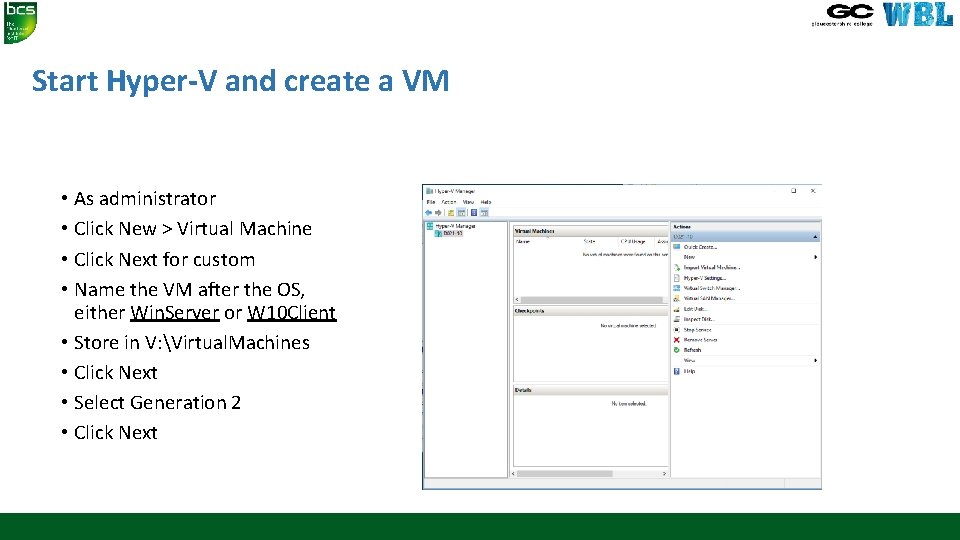Close the Hyper-V Manager window

click(813, 191)
